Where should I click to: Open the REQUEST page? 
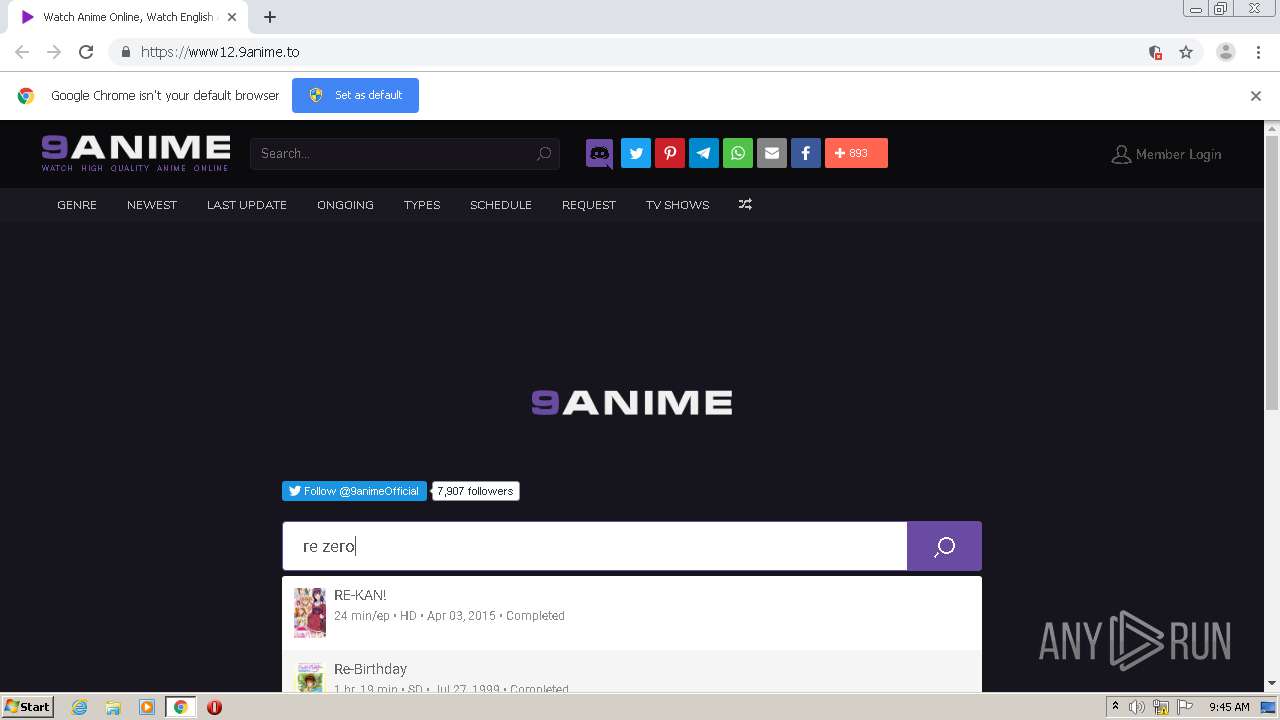(589, 205)
